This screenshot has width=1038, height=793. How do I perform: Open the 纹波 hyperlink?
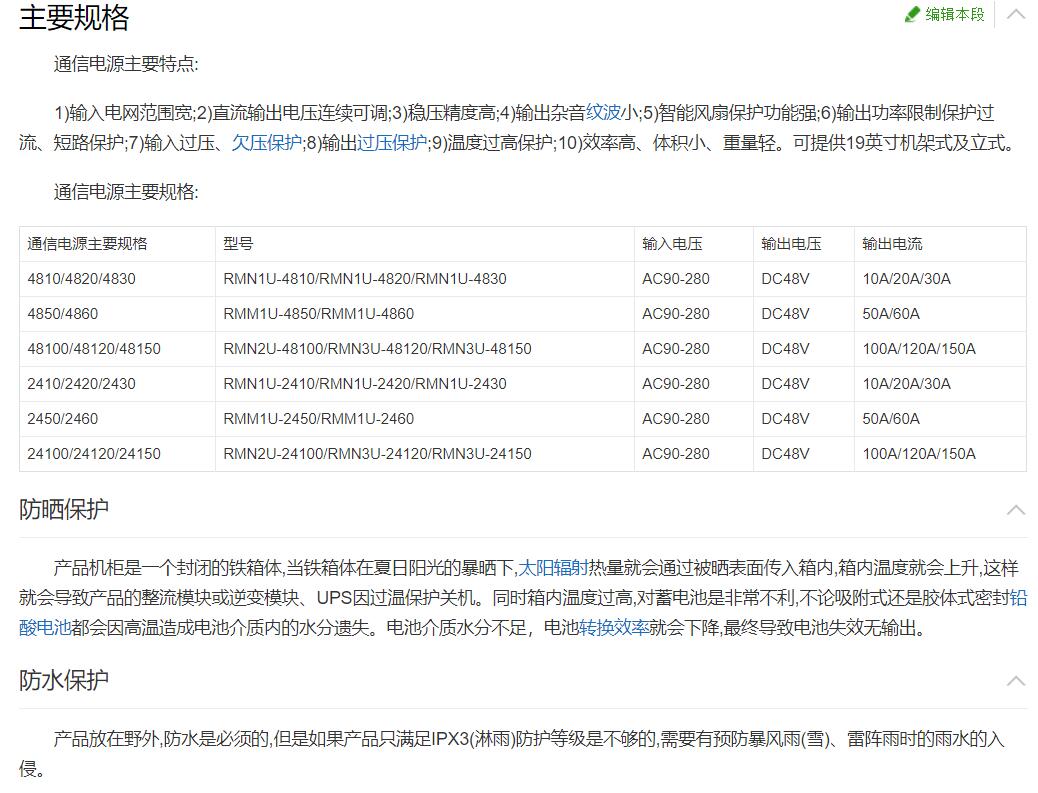[603, 113]
